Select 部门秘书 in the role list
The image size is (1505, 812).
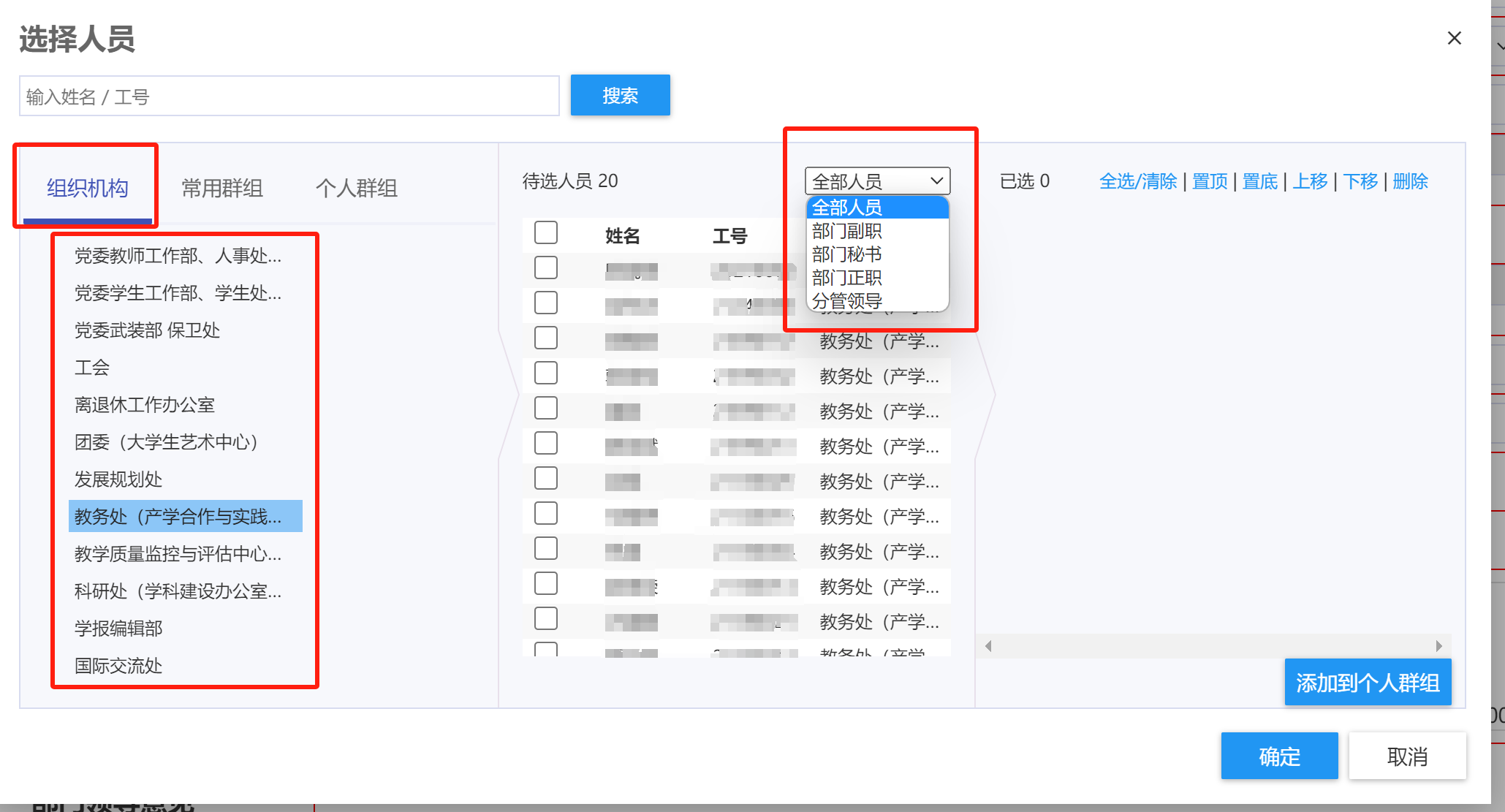[846, 254]
